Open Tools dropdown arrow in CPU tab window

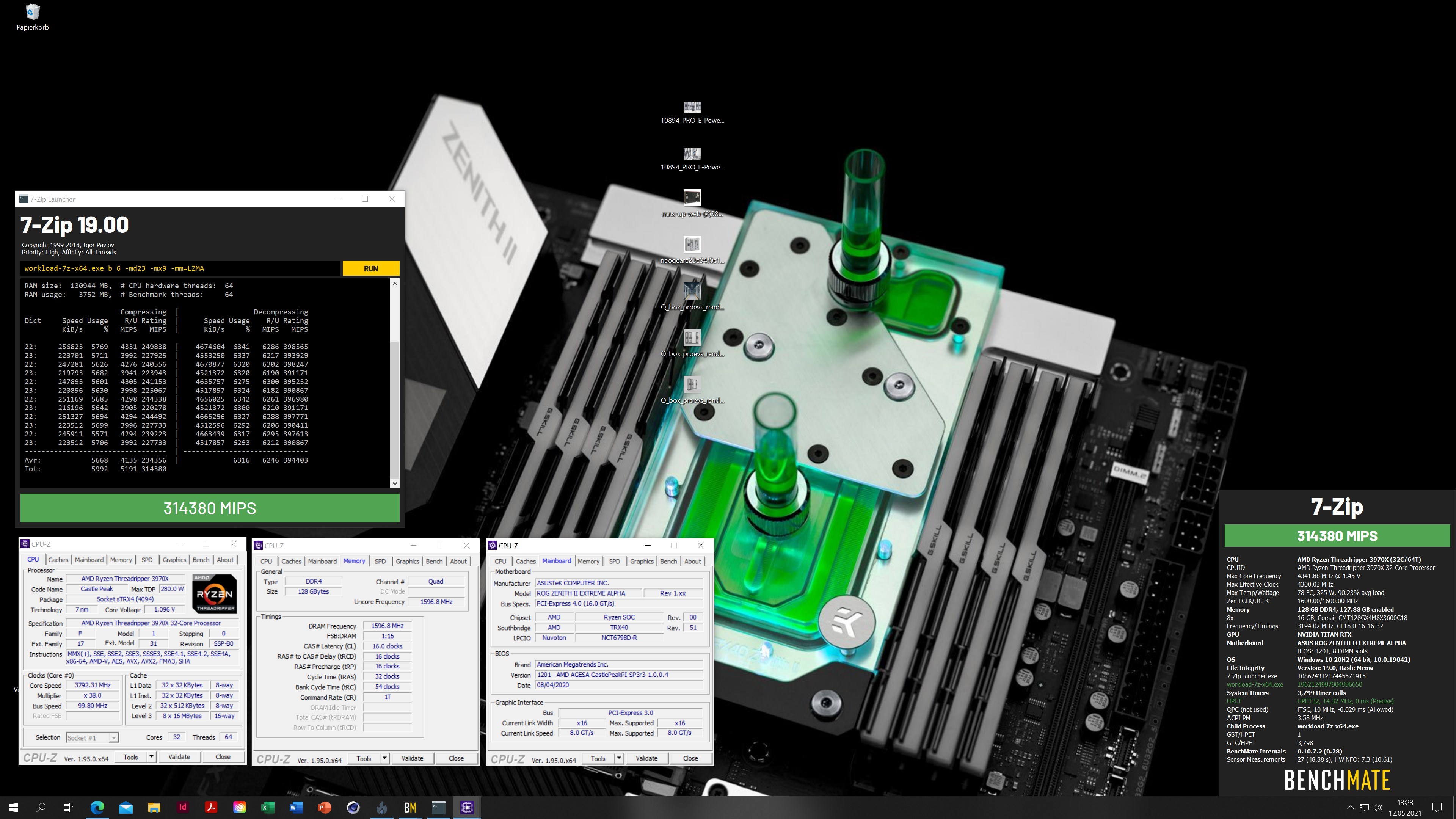151,757
